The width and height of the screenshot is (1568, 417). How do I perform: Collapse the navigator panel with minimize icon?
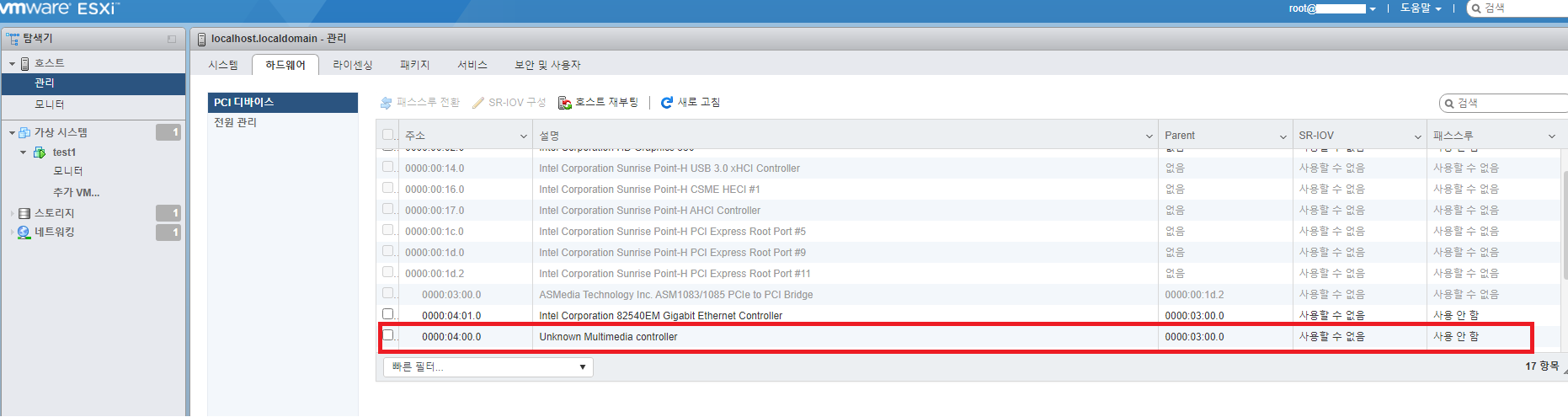pyautogui.click(x=172, y=39)
